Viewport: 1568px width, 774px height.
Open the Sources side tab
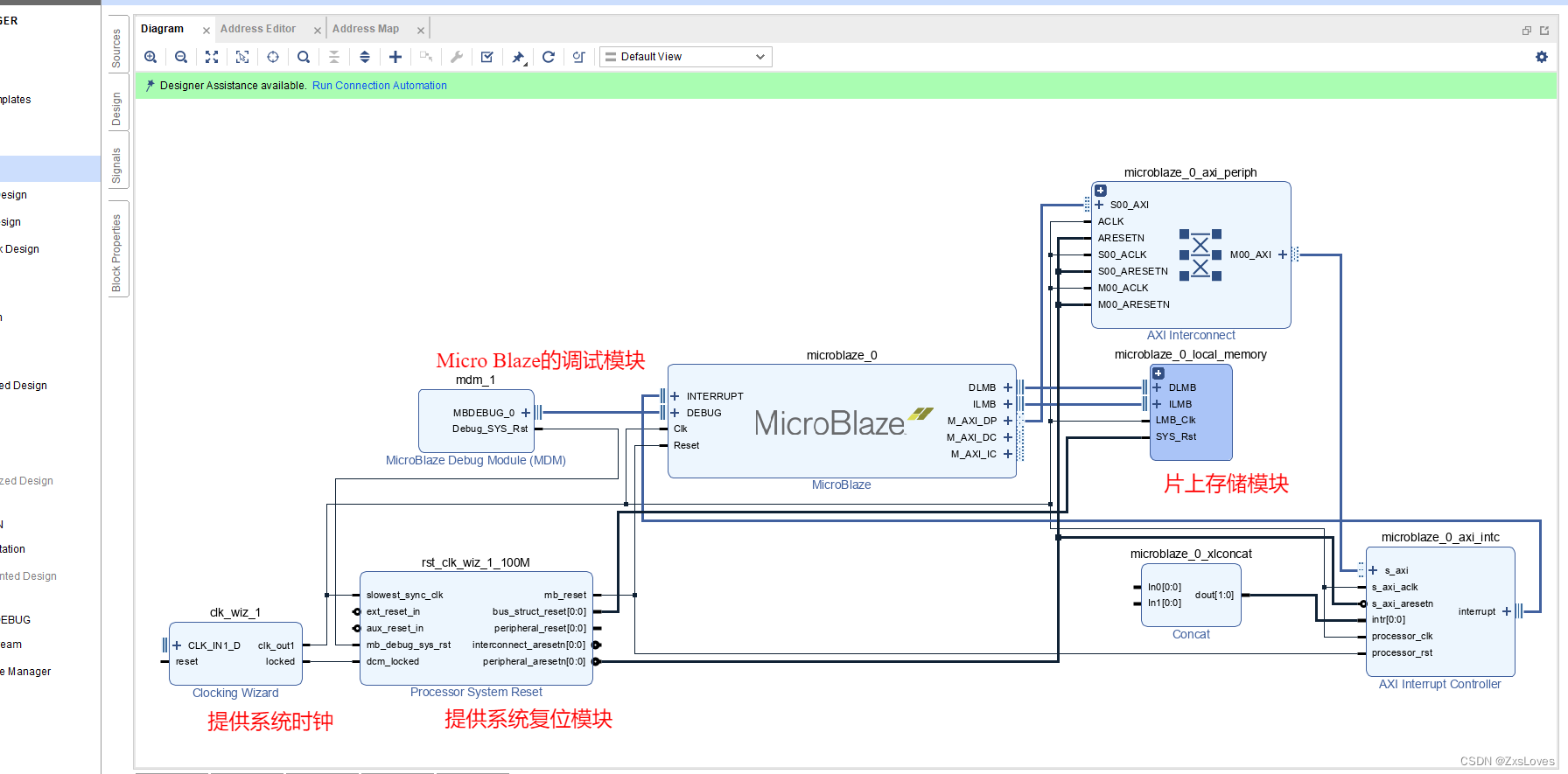[117, 48]
